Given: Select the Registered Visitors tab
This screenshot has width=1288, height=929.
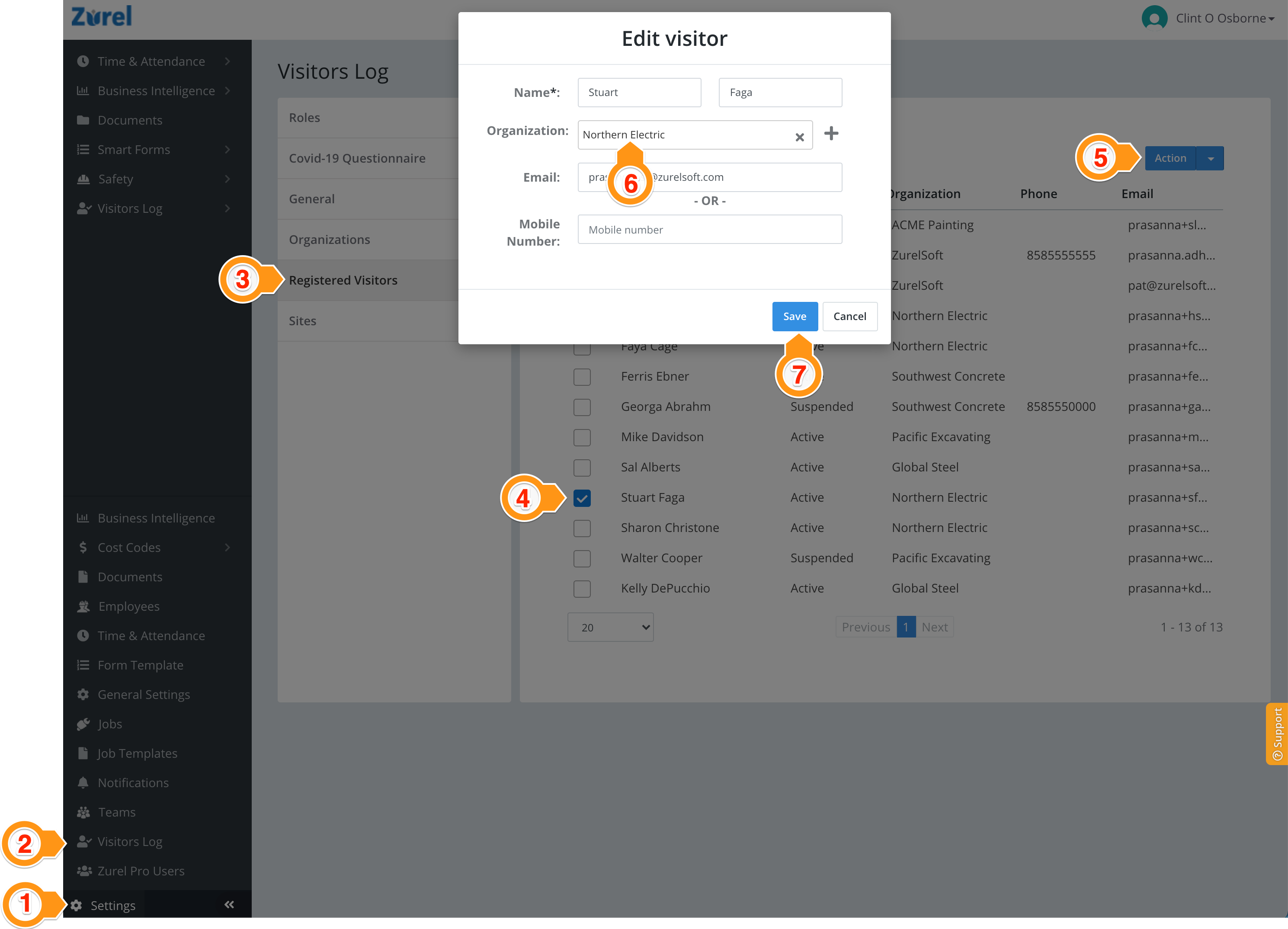Looking at the screenshot, I should tap(368, 281).
